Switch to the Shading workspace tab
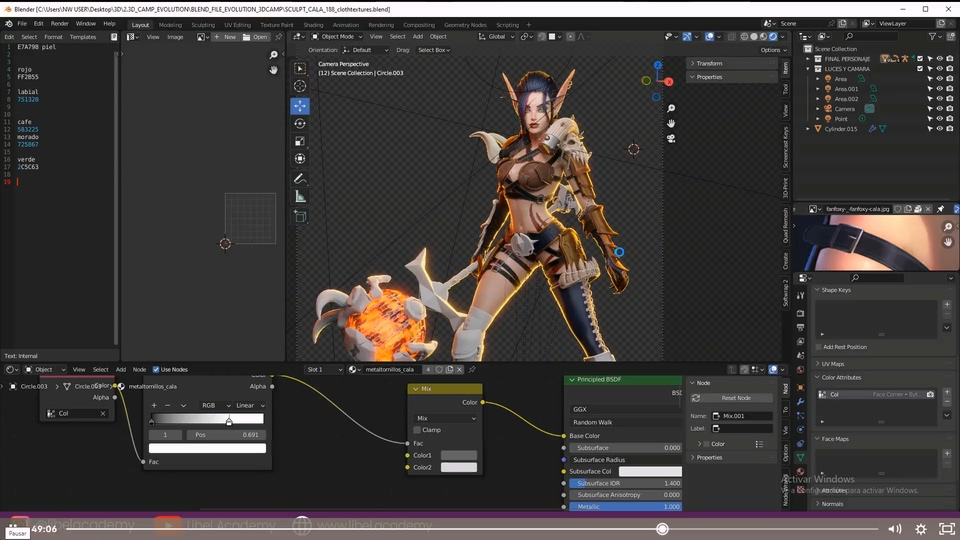 pyautogui.click(x=313, y=24)
